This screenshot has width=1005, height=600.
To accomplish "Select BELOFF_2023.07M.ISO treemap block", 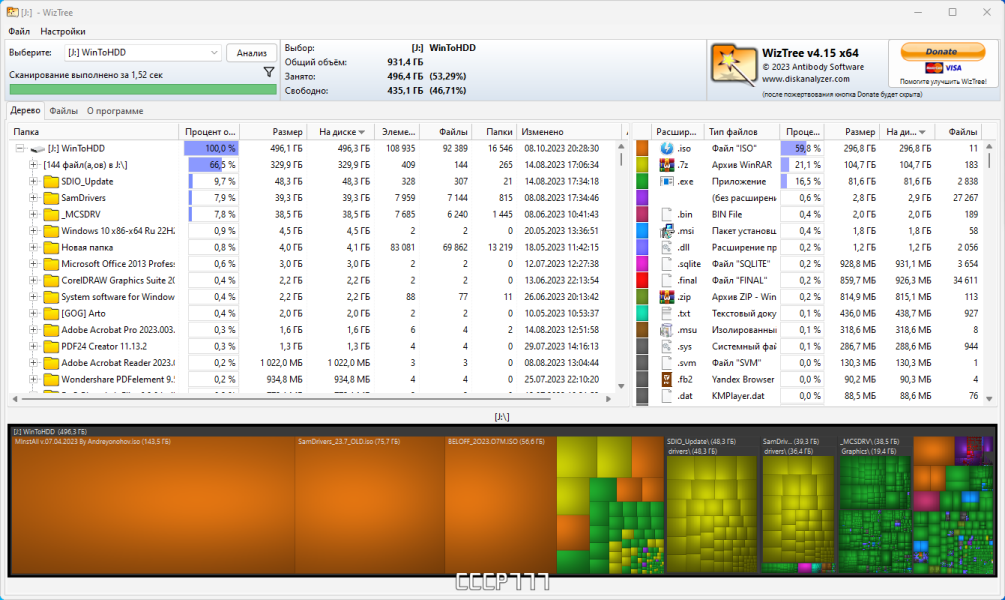I will point(501,505).
